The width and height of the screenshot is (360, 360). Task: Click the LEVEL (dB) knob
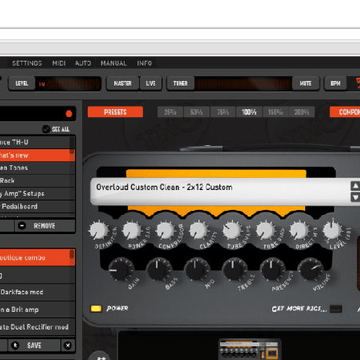[332, 231]
